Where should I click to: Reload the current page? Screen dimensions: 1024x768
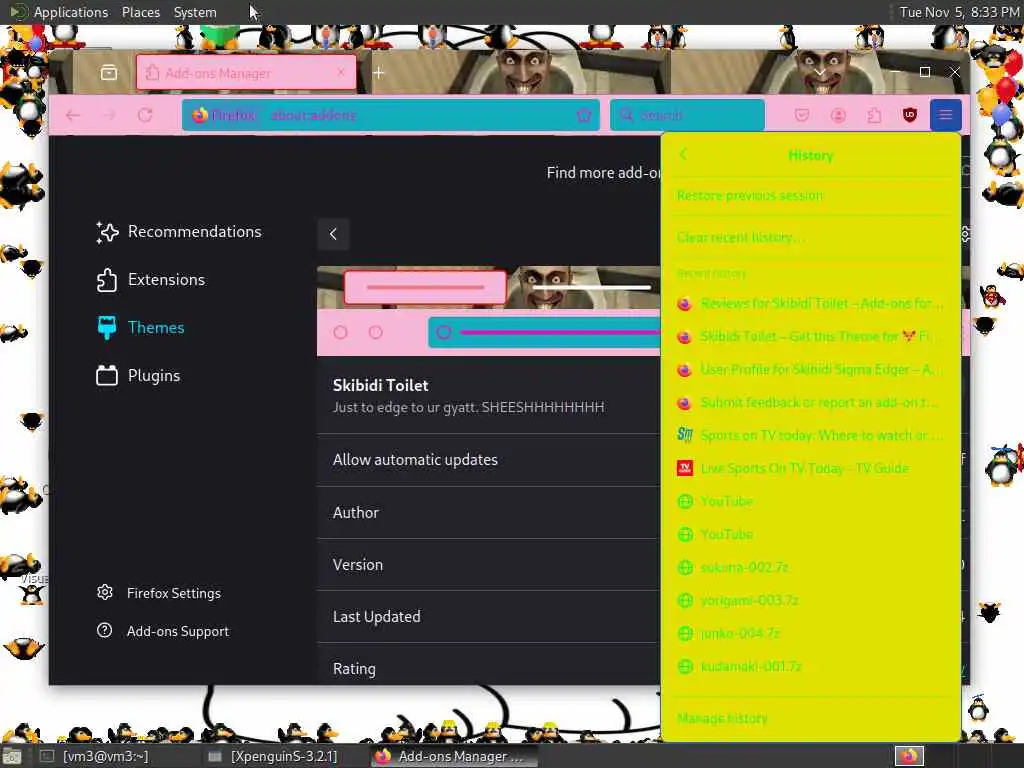145,116
